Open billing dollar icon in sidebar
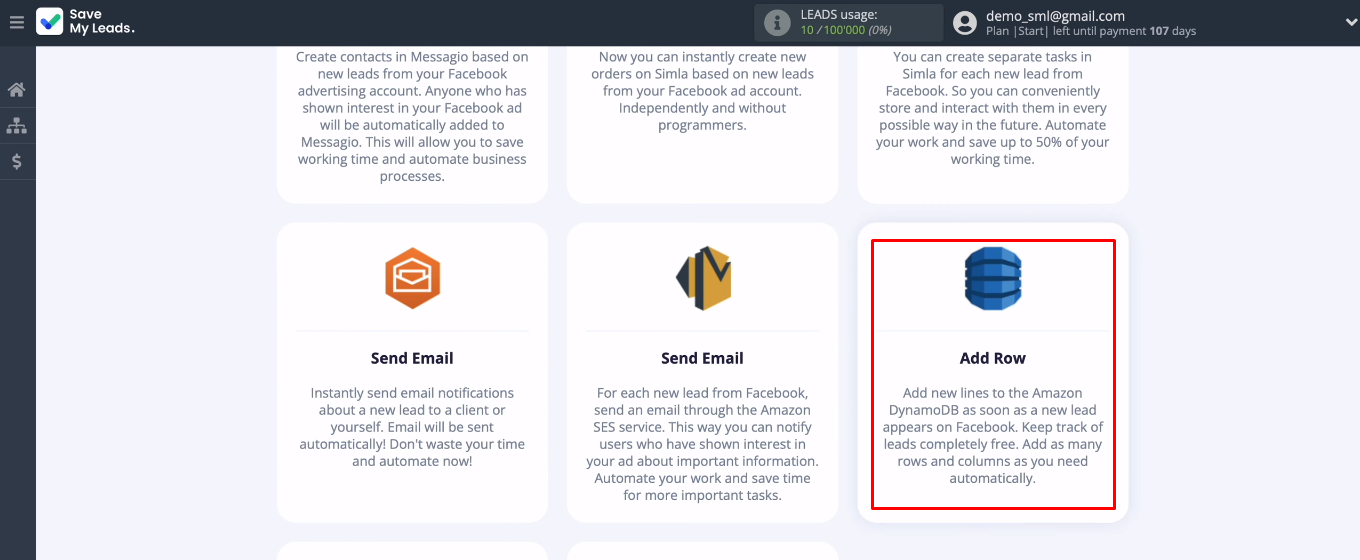 click(17, 161)
